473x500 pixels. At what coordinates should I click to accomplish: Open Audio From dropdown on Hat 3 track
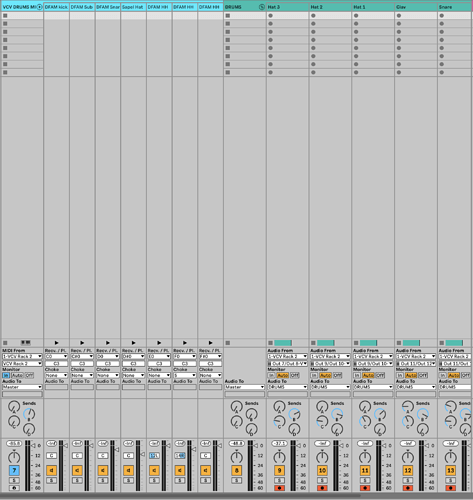click(287, 356)
